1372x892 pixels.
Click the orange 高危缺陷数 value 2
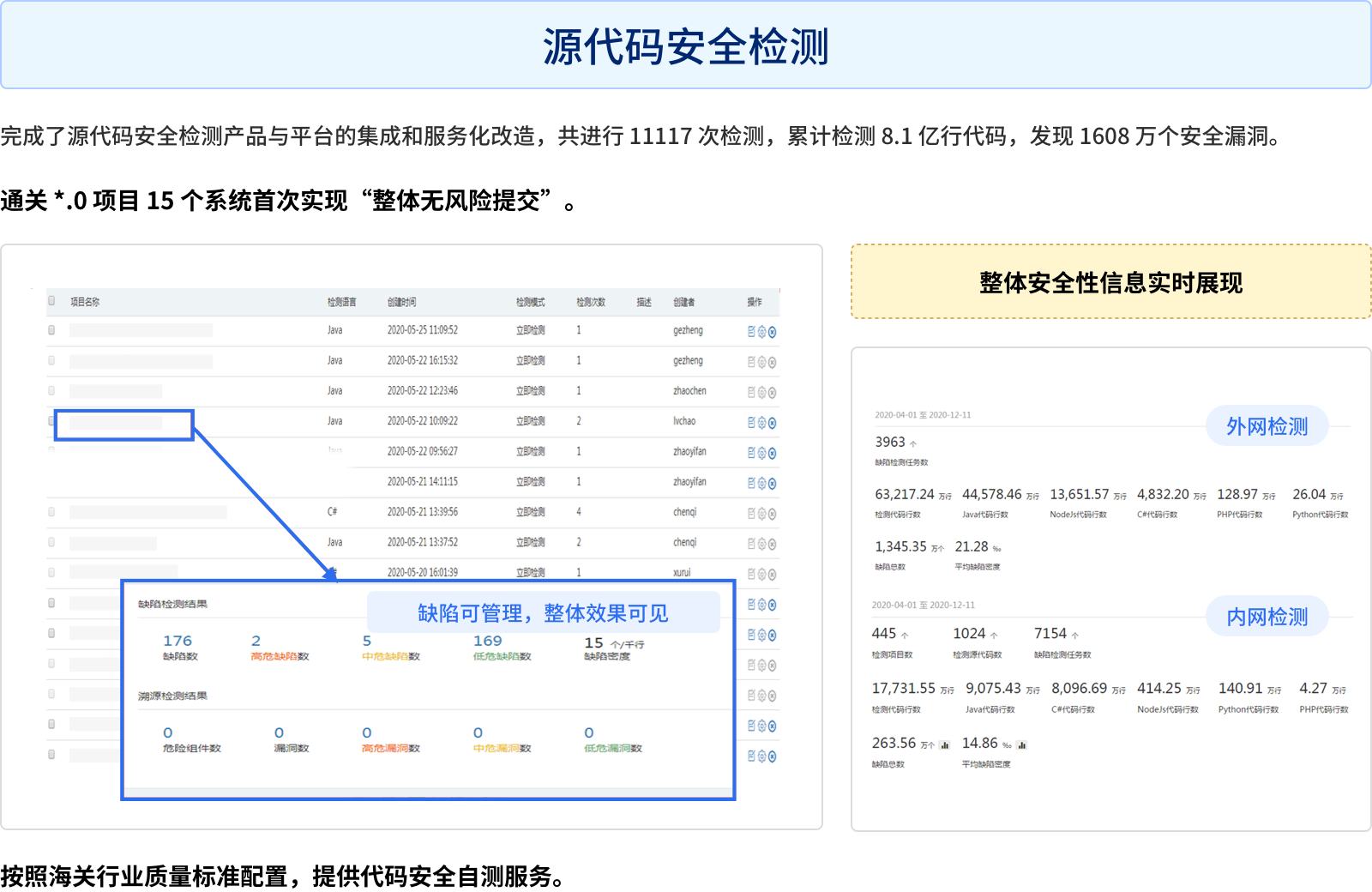pos(256,642)
